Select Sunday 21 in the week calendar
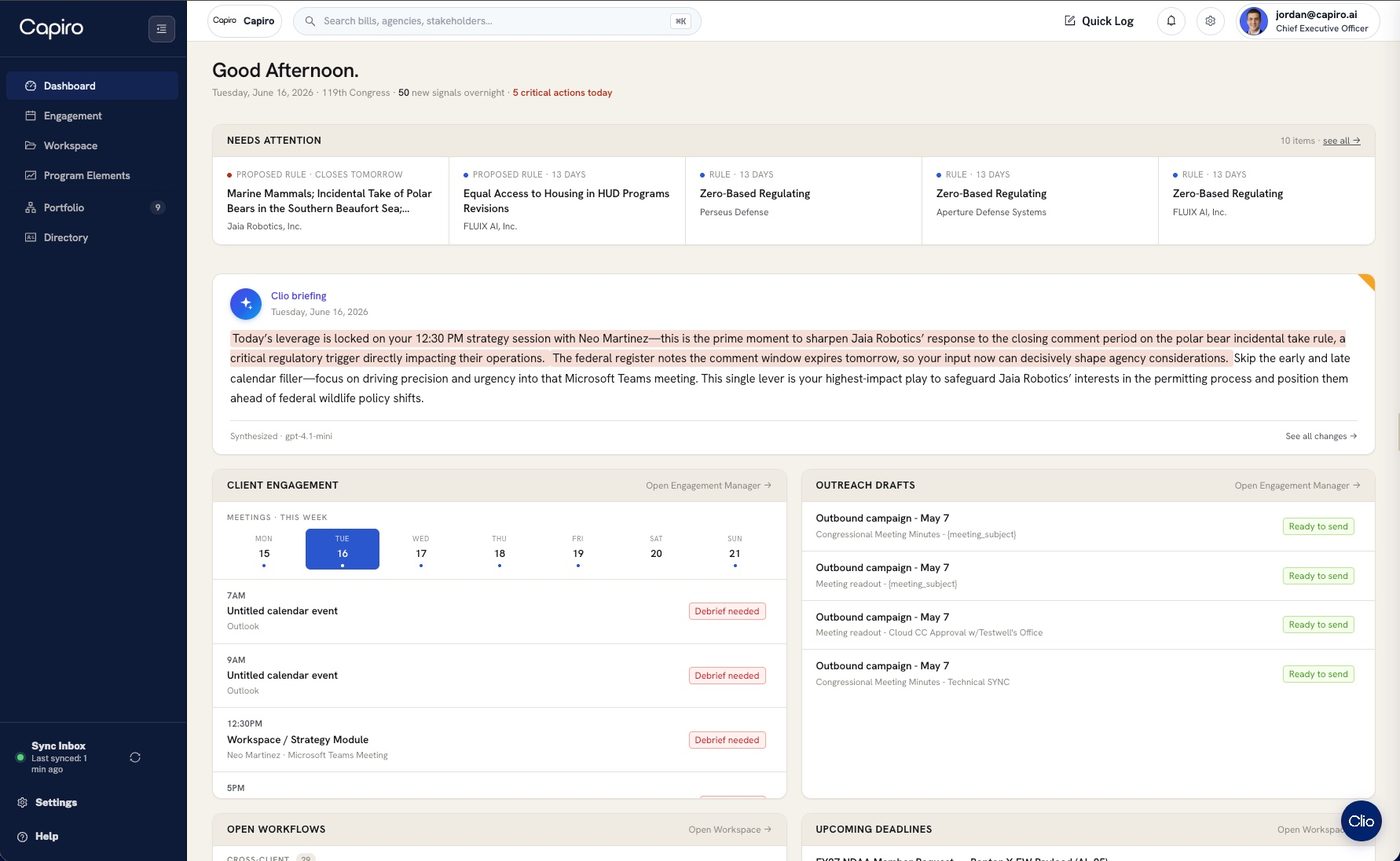Screen dimensions: 1400x861 (735, 549)
